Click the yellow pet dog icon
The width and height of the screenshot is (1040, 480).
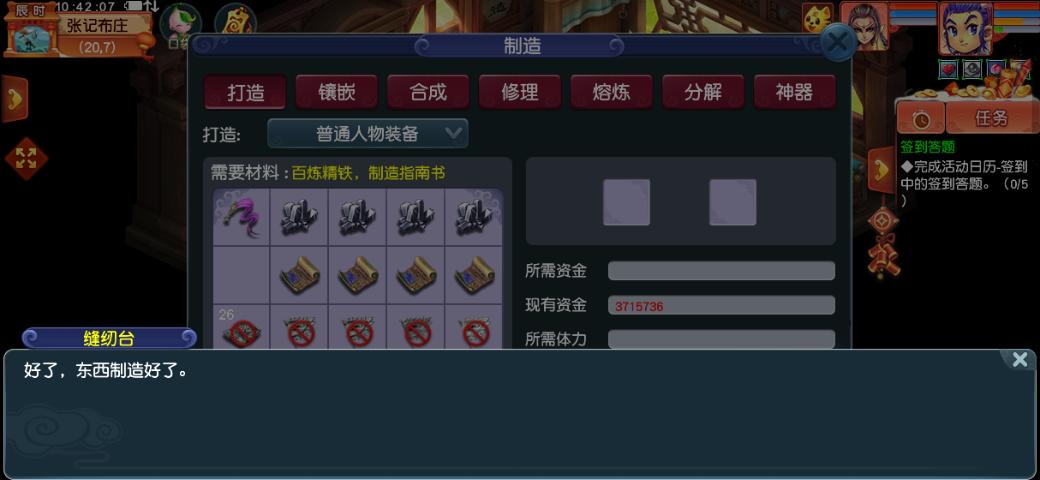(817, 18)
